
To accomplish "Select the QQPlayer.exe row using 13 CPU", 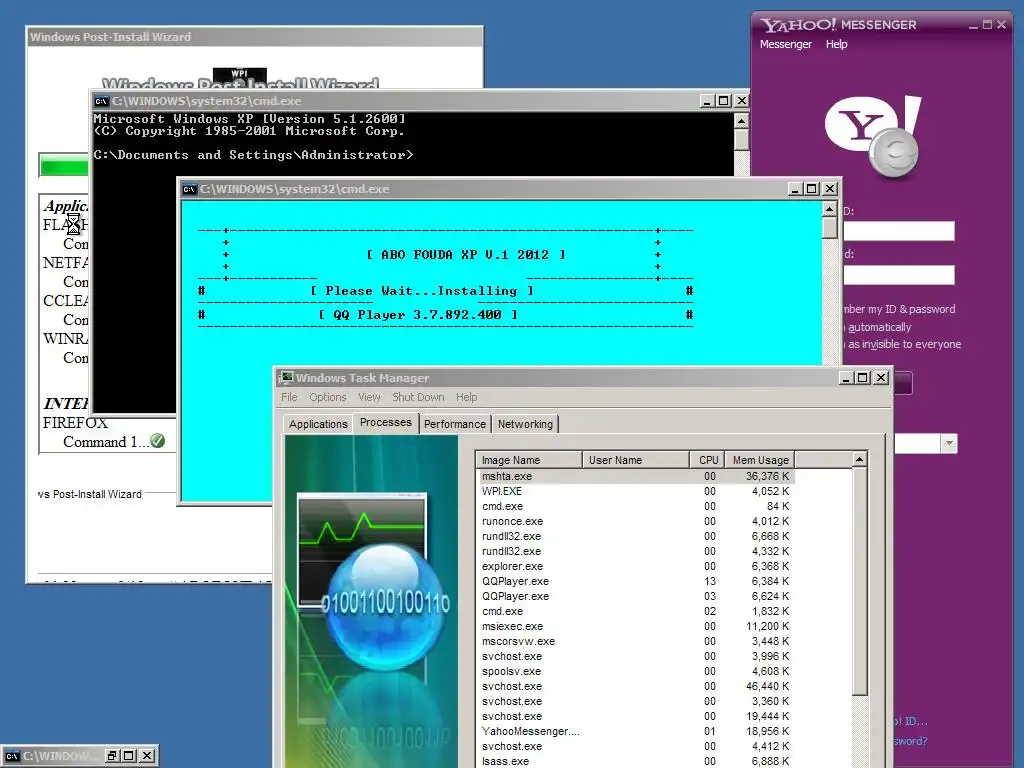I will point(635,581).
